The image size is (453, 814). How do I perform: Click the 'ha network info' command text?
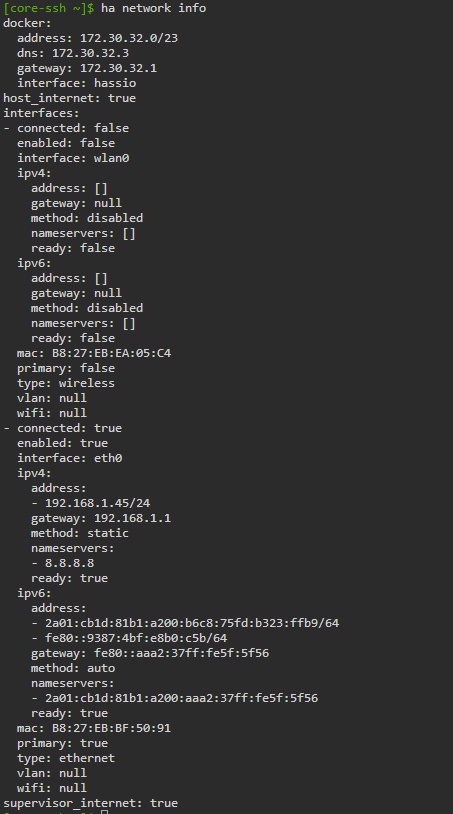pos(154,8)
